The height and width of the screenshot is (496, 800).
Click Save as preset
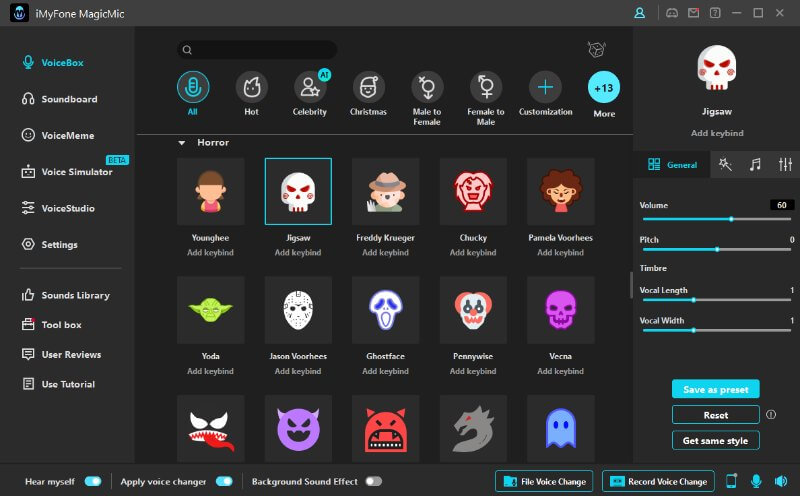point(715,389)
